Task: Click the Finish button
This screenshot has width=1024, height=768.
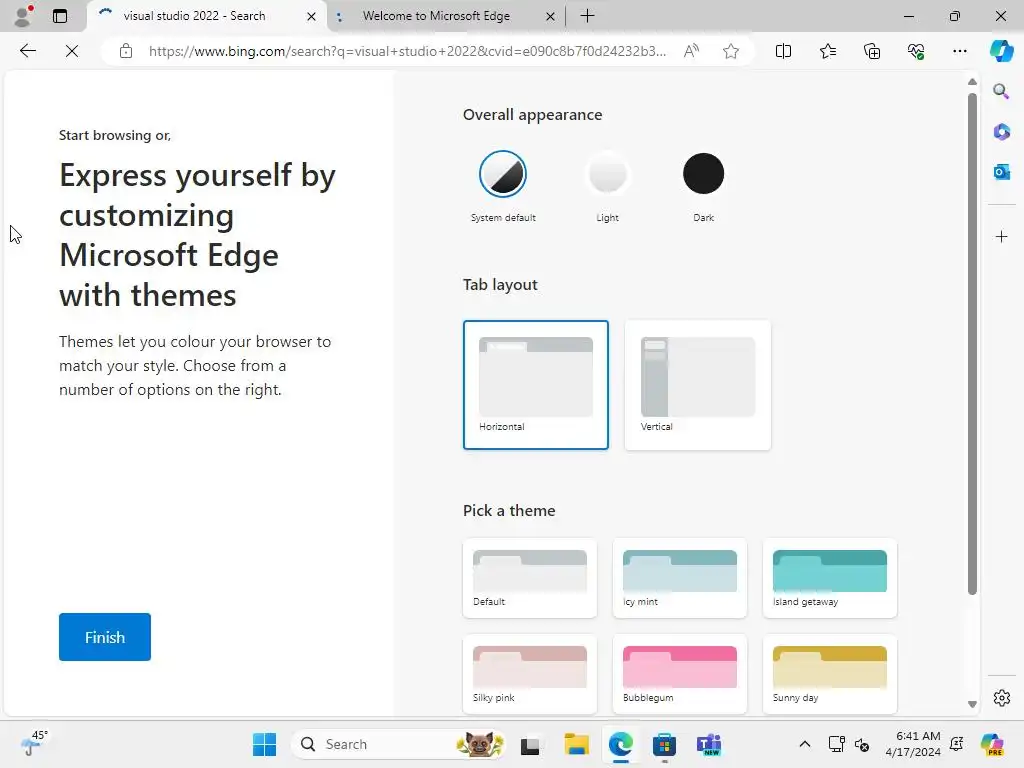Action: tap(104, 637)
